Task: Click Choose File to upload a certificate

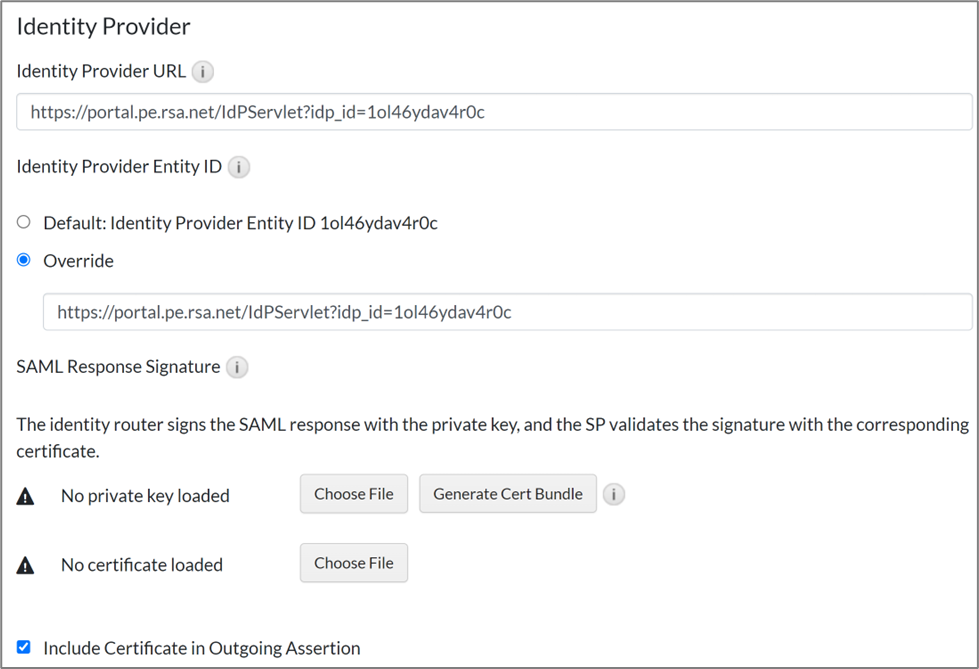Action: pyautogui.click(x=353, y=563)
